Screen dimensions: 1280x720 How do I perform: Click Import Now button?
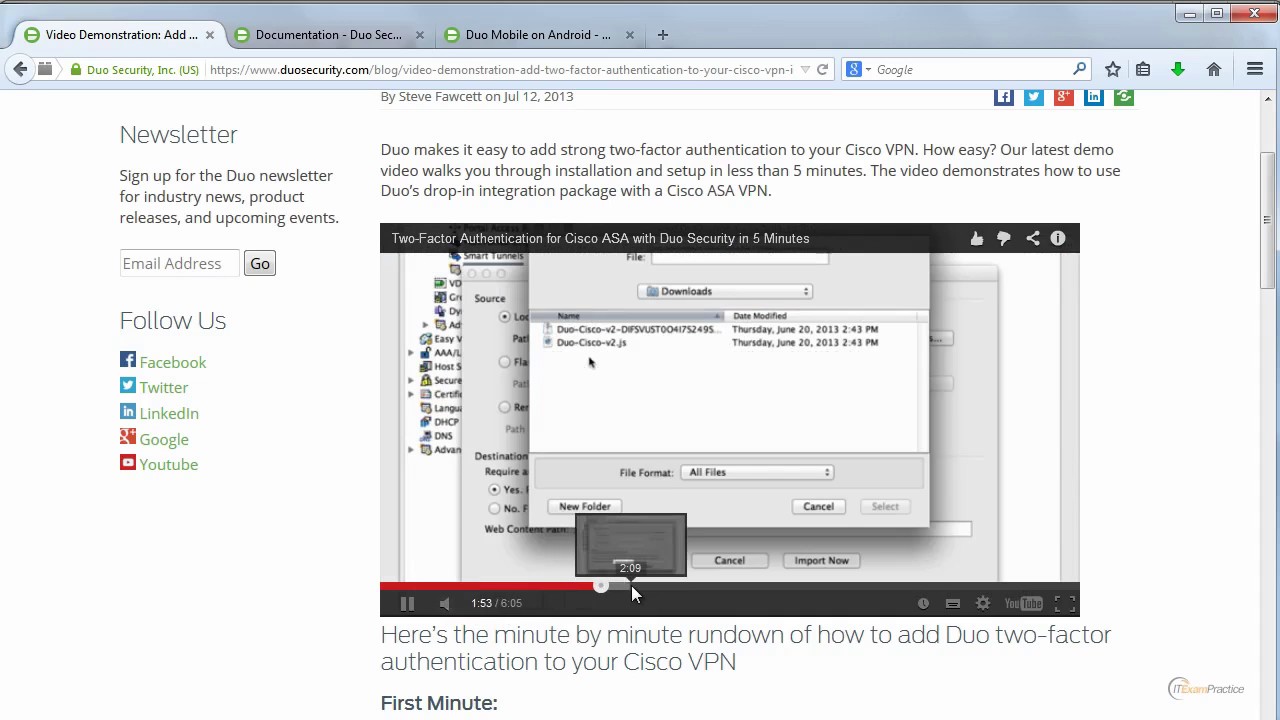pos(821,560)
